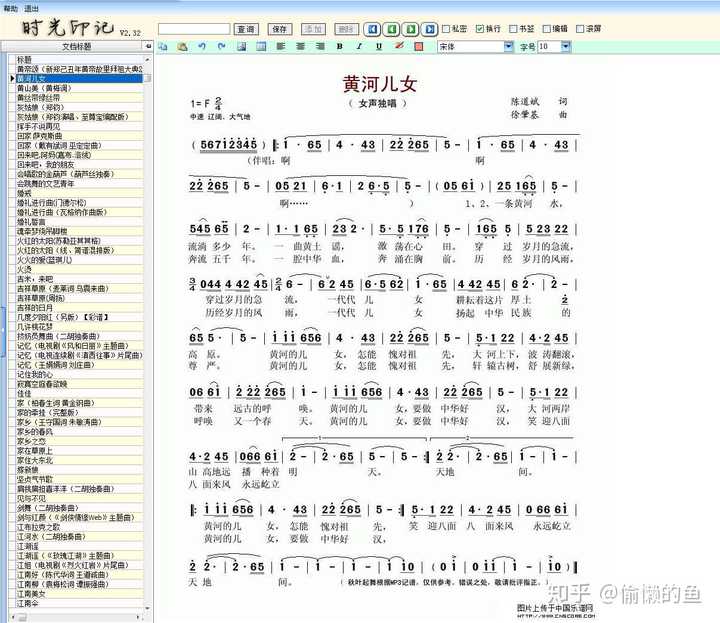720x623 pixels.
Task: Select 江布拉克之歌 in document list
Action: (80, 527)
